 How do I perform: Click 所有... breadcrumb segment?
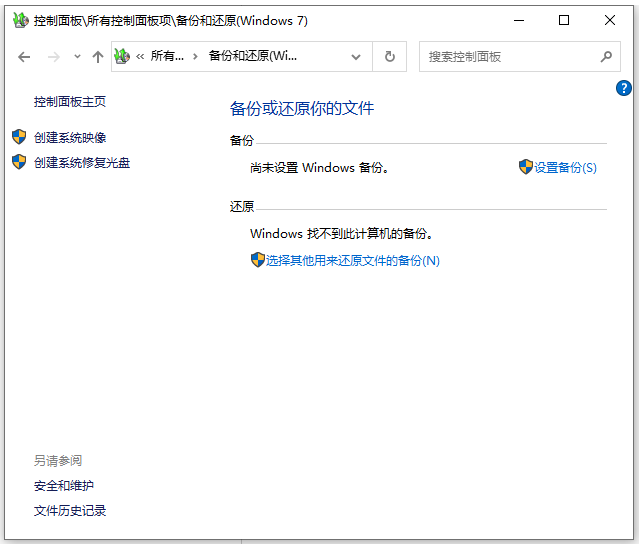click(167, 56)
